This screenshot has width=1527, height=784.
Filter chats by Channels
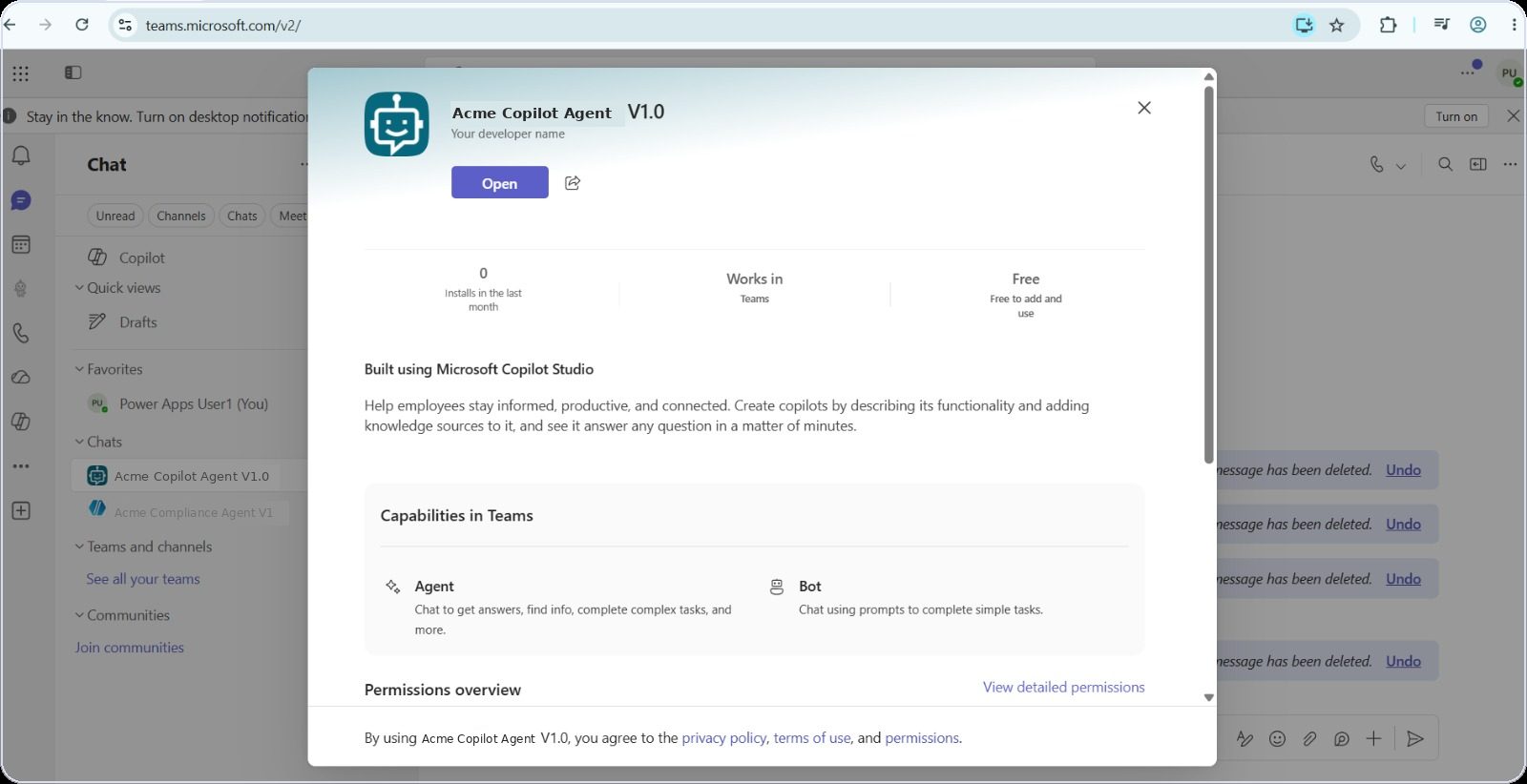pos(181,216)
